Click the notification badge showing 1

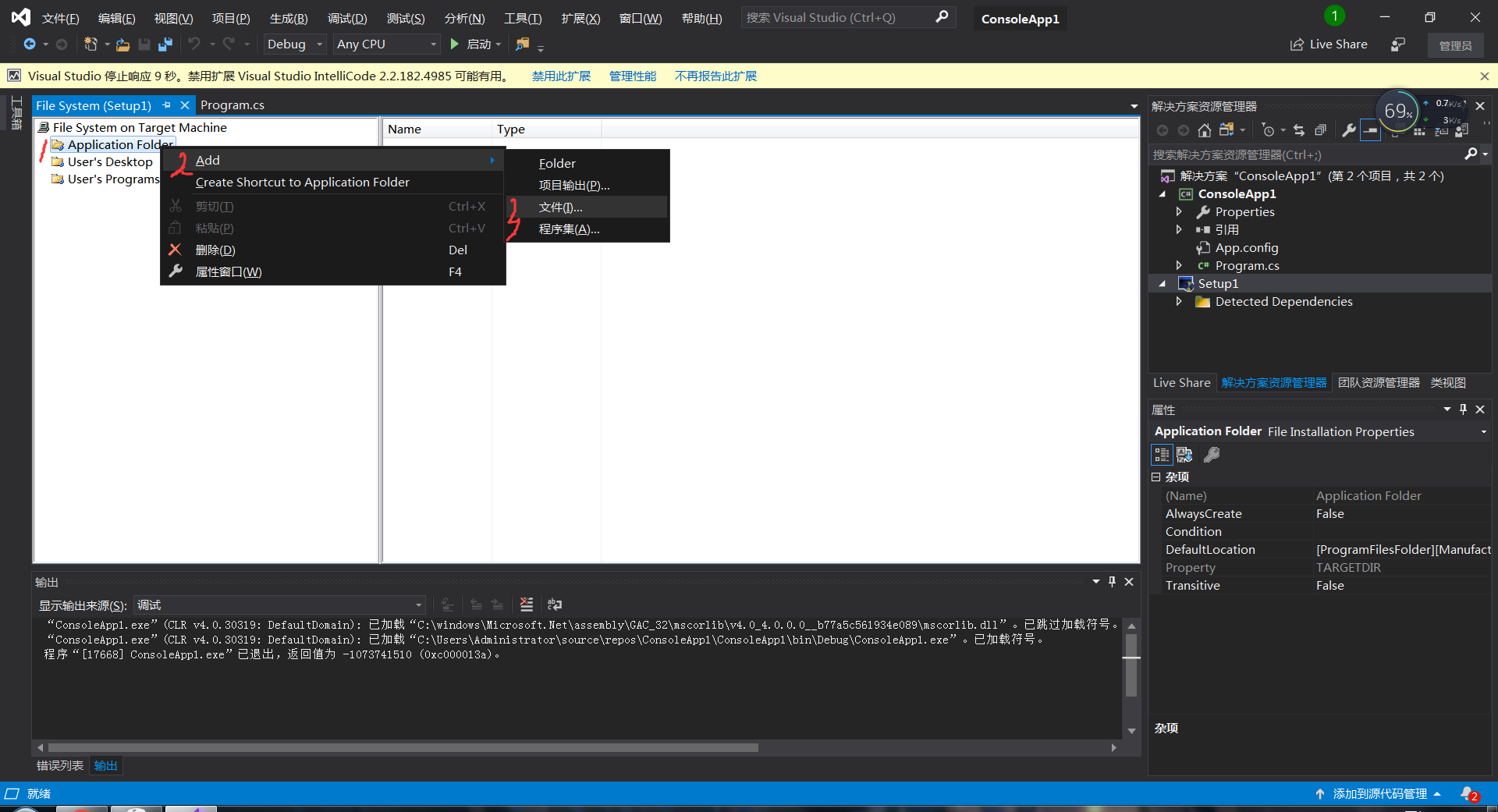(1334, 16)
